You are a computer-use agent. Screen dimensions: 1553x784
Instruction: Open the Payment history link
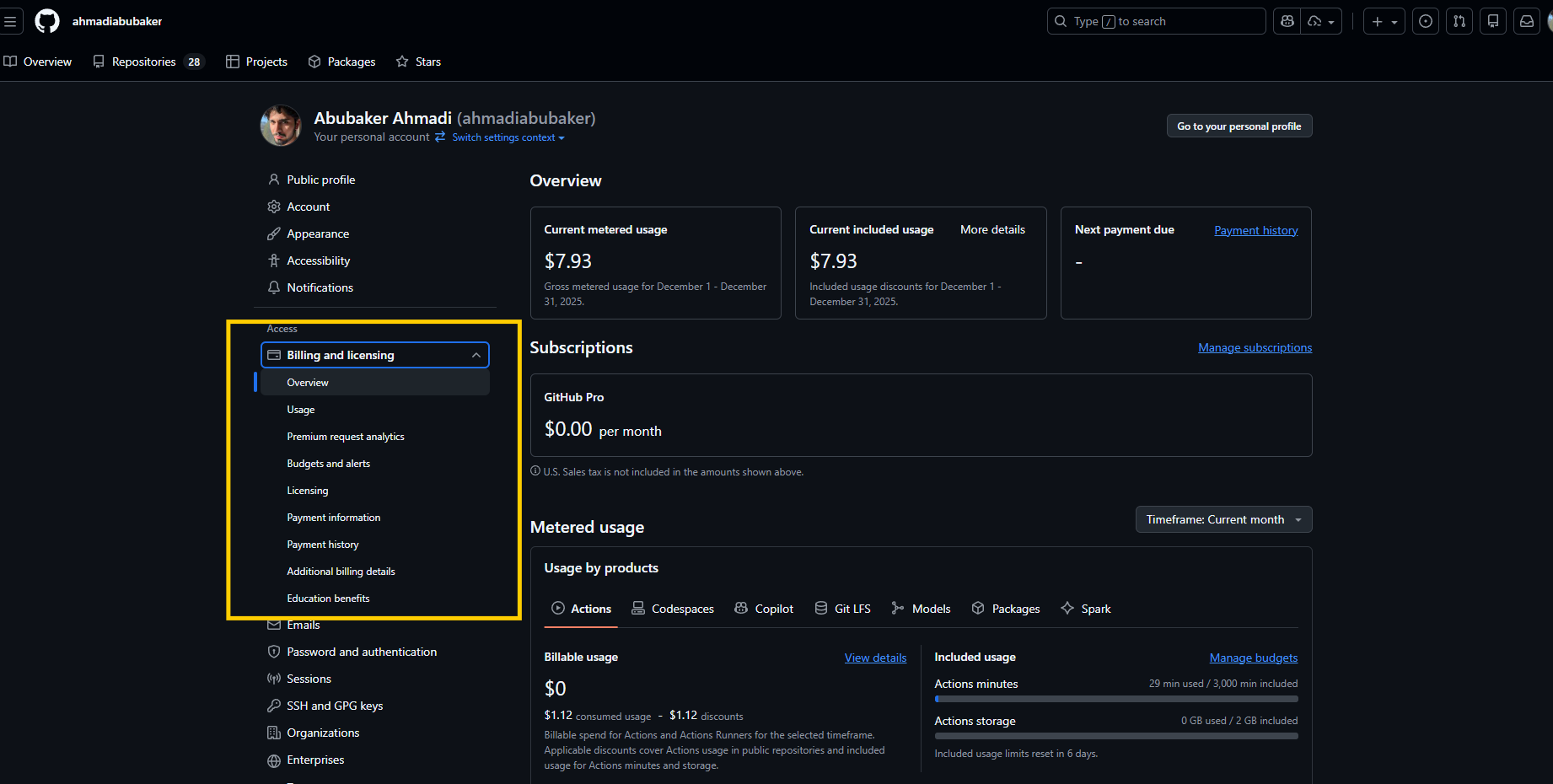tap(1255, 230)
